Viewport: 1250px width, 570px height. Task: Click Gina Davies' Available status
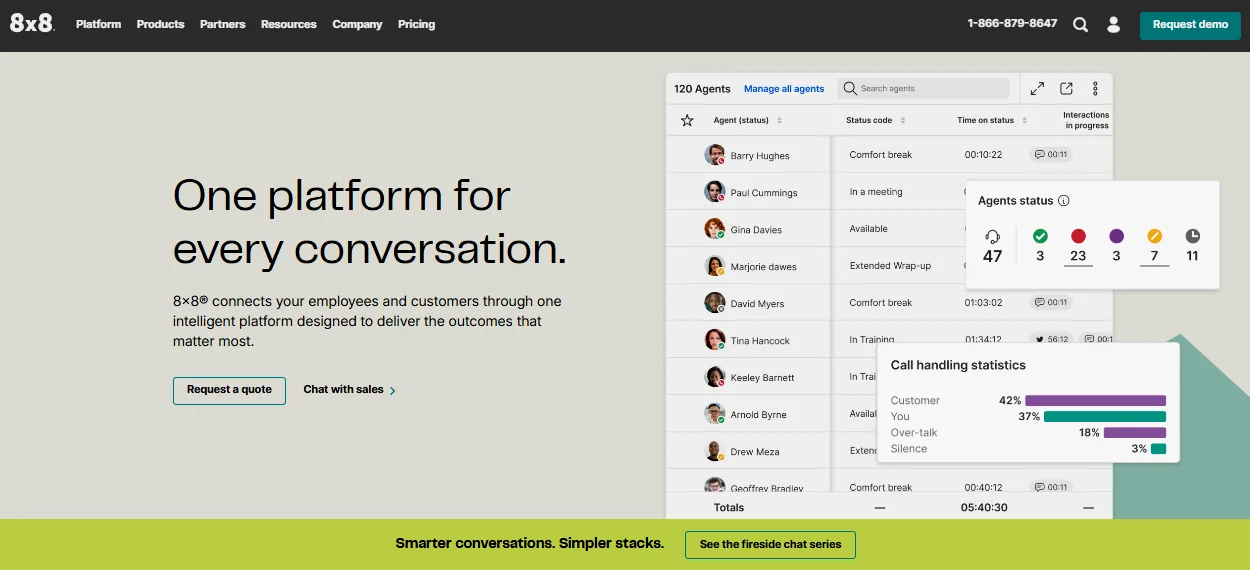(x=868, y=229)
